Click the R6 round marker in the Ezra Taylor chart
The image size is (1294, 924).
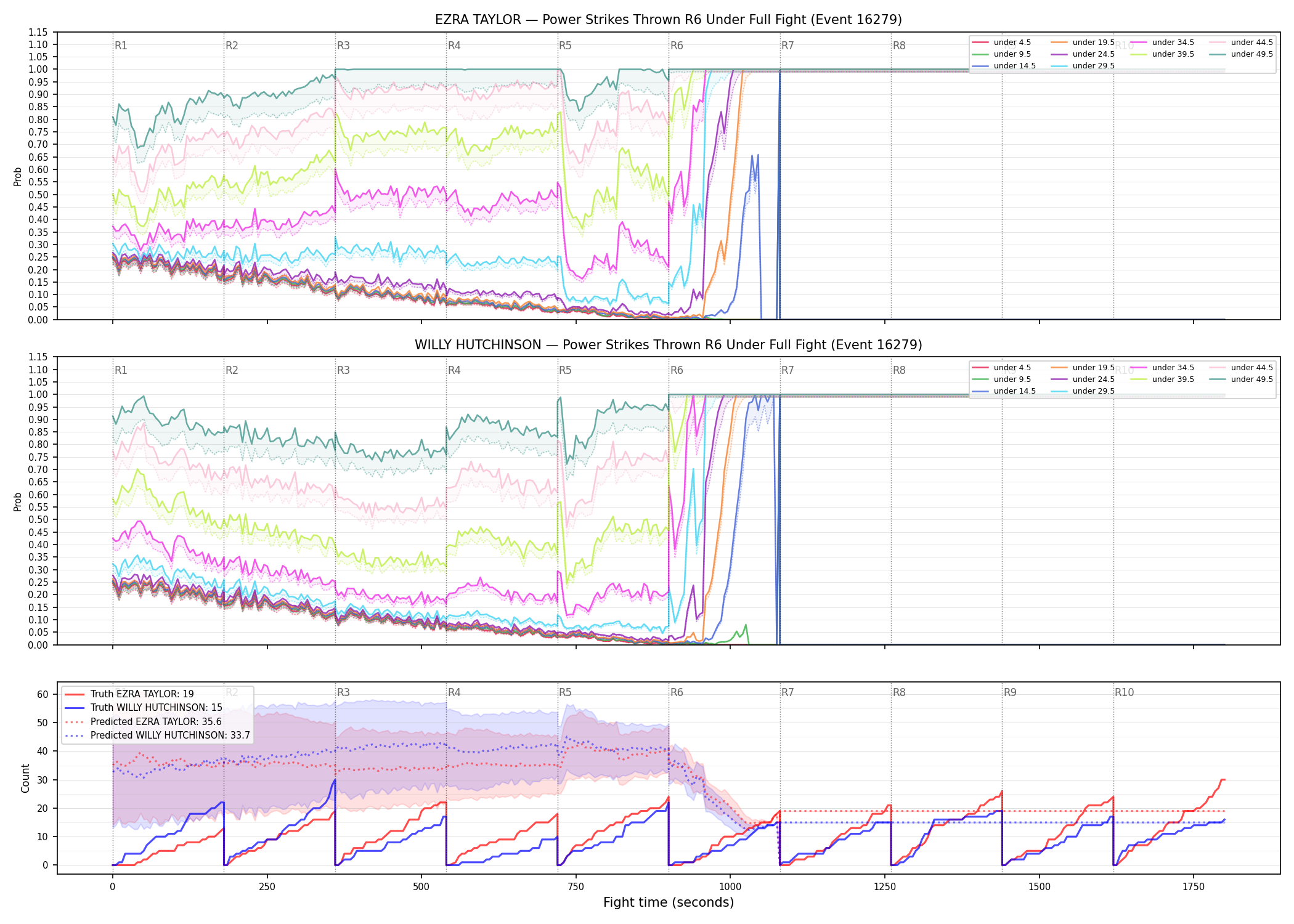tap(677, 46)
